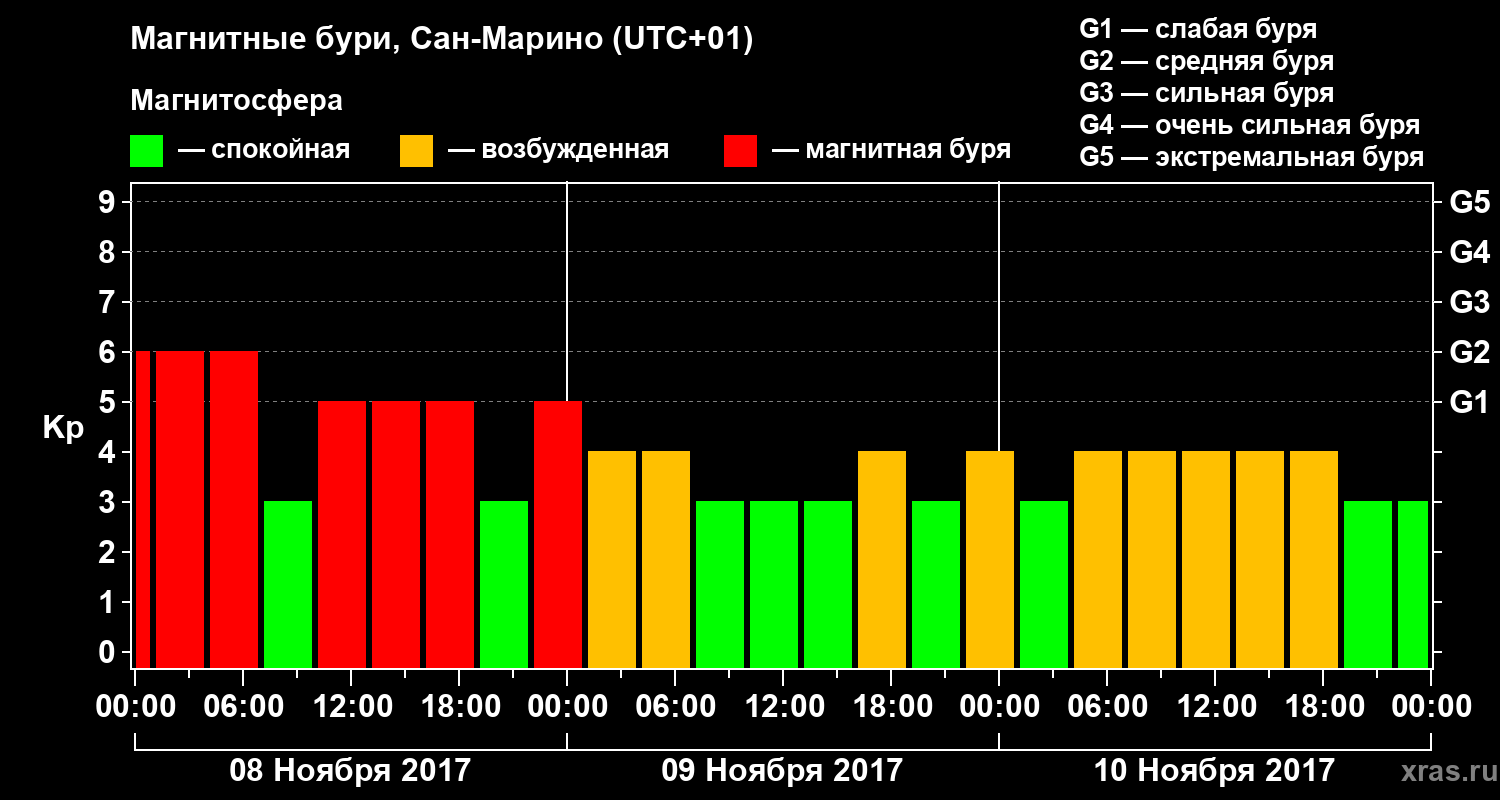
Task: Click the 'G1' right-axis label
Action: [1469, 402]
